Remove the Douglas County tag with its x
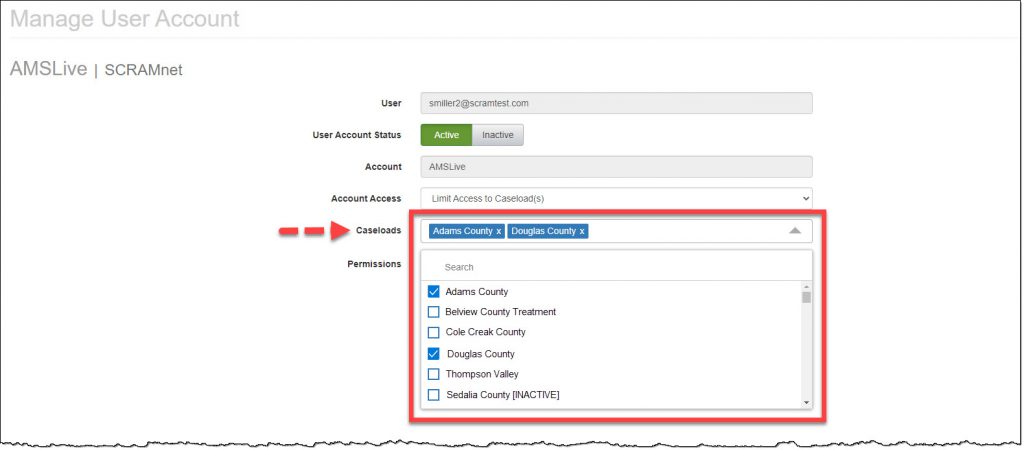Image resolution: width=1024 pixels, height=450 pixels. coord(582,231)
